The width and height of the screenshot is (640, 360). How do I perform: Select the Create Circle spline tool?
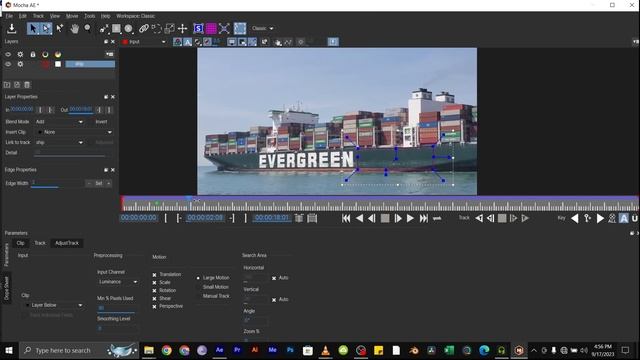(x=129, y=28)
